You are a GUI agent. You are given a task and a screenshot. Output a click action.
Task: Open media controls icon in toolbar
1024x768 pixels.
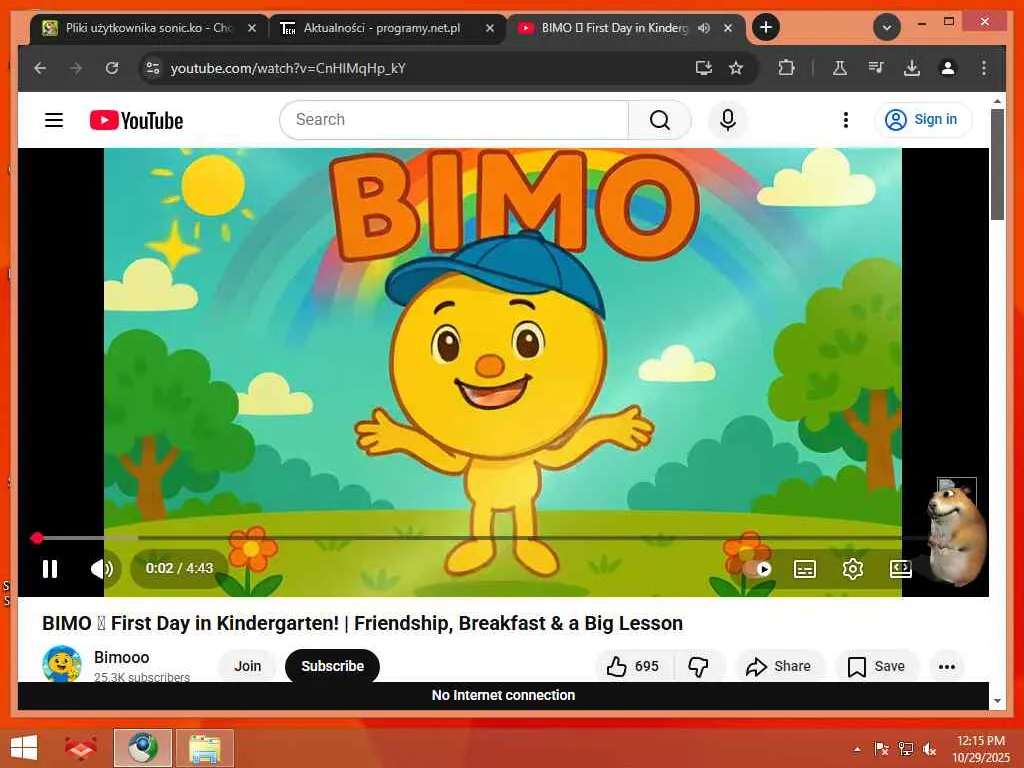[876, 68]
